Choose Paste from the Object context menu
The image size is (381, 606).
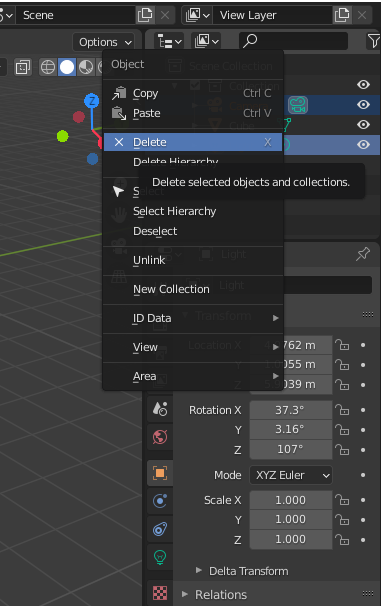[193, 113]
